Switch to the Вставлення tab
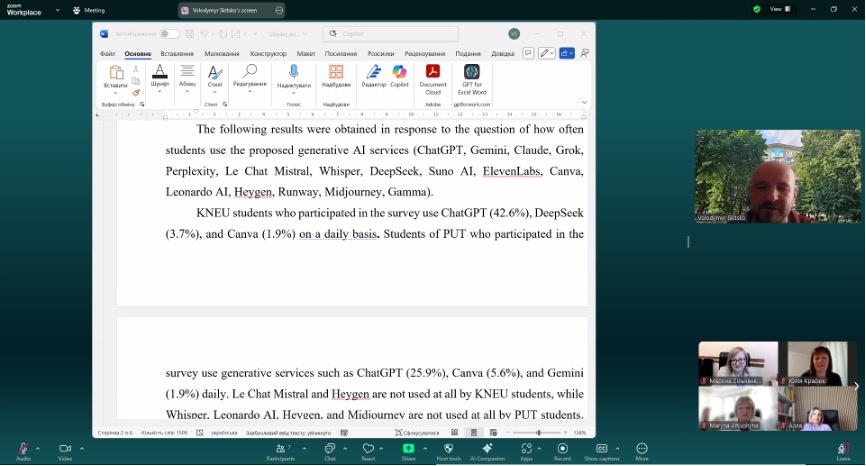Screen dimensions: 866x466 click(x=177, y=54)
